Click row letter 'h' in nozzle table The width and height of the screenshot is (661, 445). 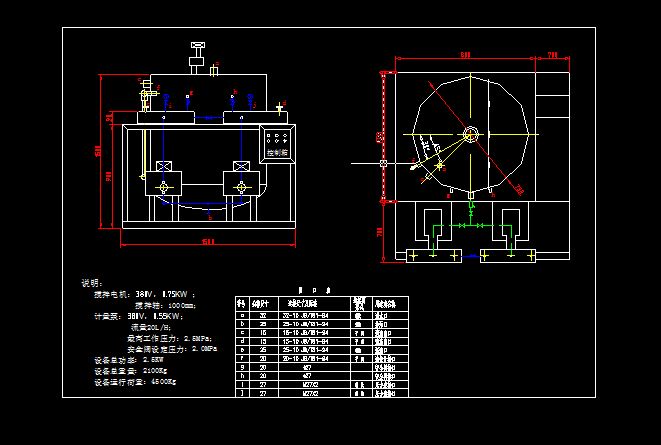pos(242,376)
